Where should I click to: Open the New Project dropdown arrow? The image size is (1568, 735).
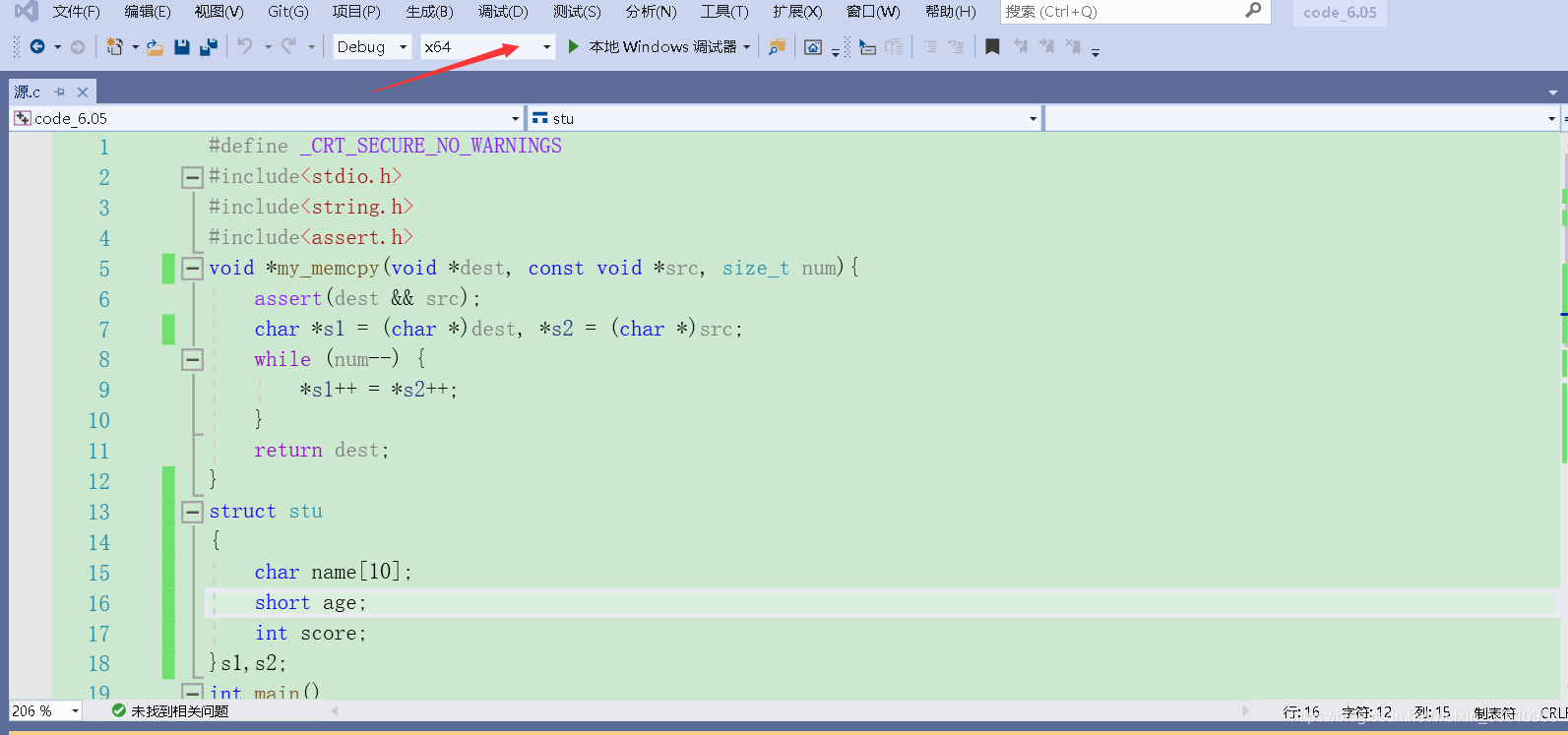(135, 46)
